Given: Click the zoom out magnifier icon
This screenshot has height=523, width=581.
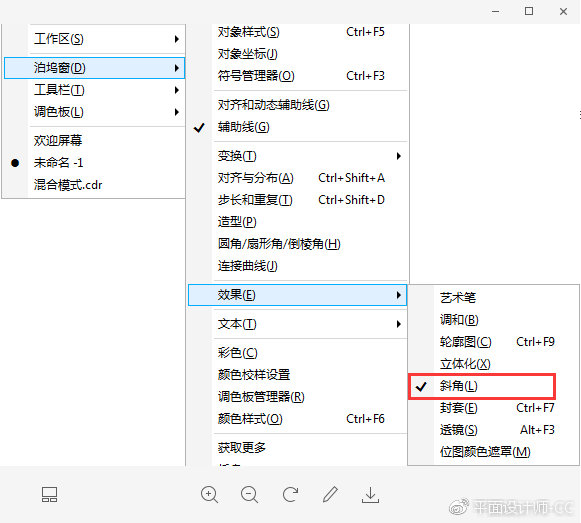Looking at the screenshot, I should pyautogui.click(x=249, y=495).
